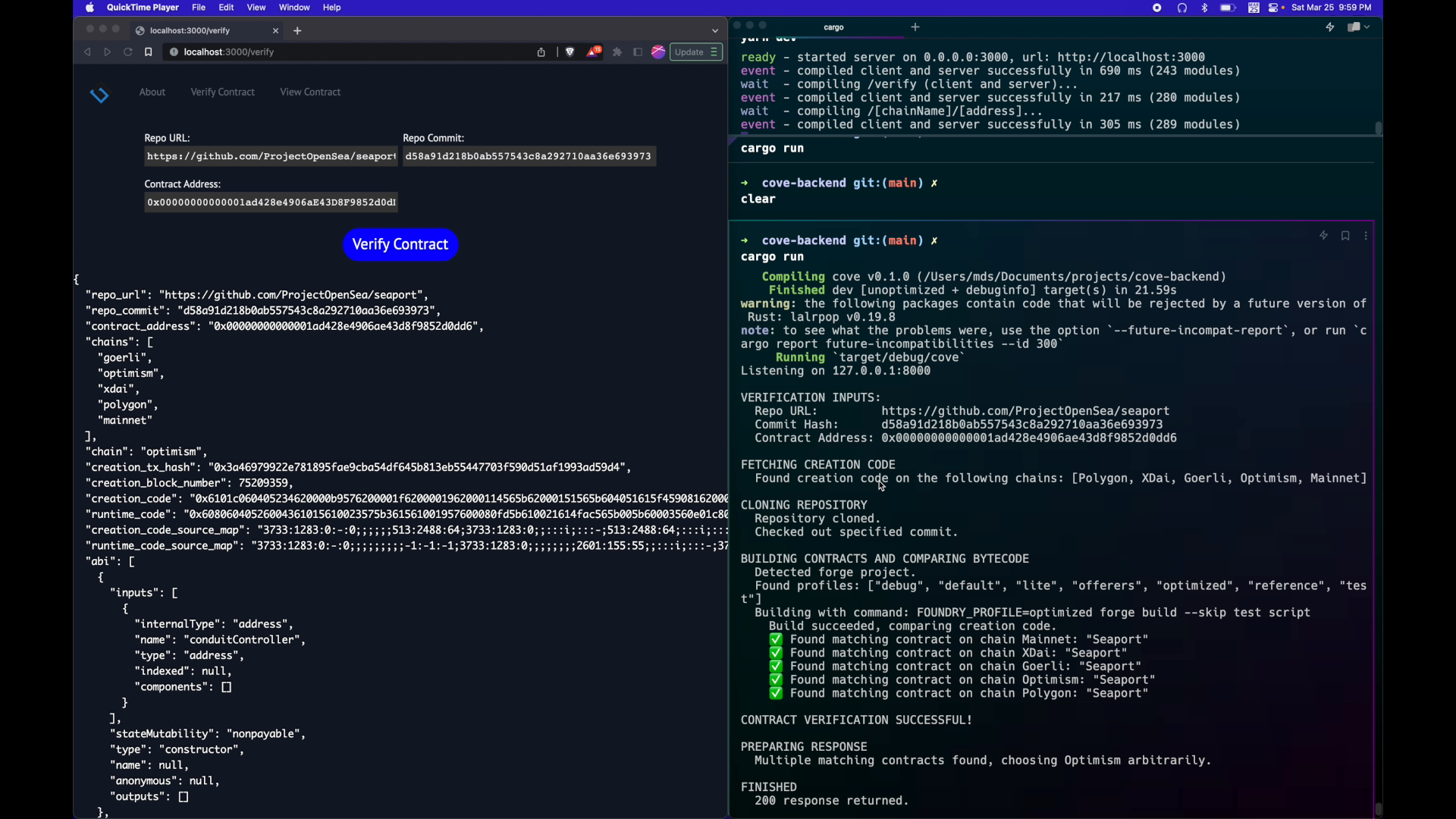The height and width of the screenshot is (819, 1456).
Task: Open the Verify Contract nav link
Action: pos(223,92)
